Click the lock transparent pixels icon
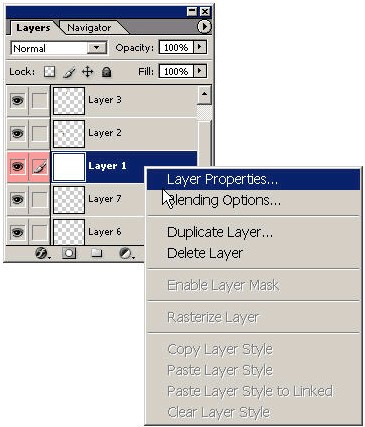Image resolution: width=365 pixels, height=427 pixels. point(50,72)
